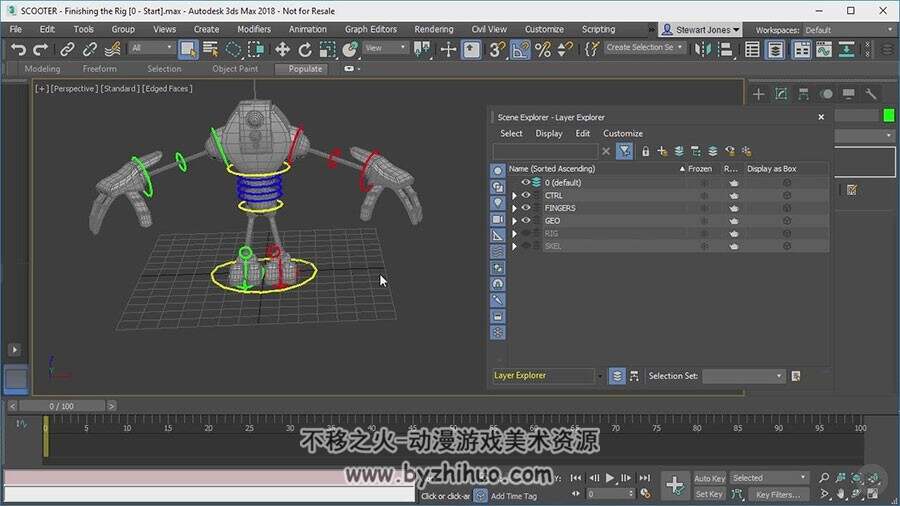Toggle Display as Box for FINGERS layer
Screen dimensions: 900x506
pos(787,208)
